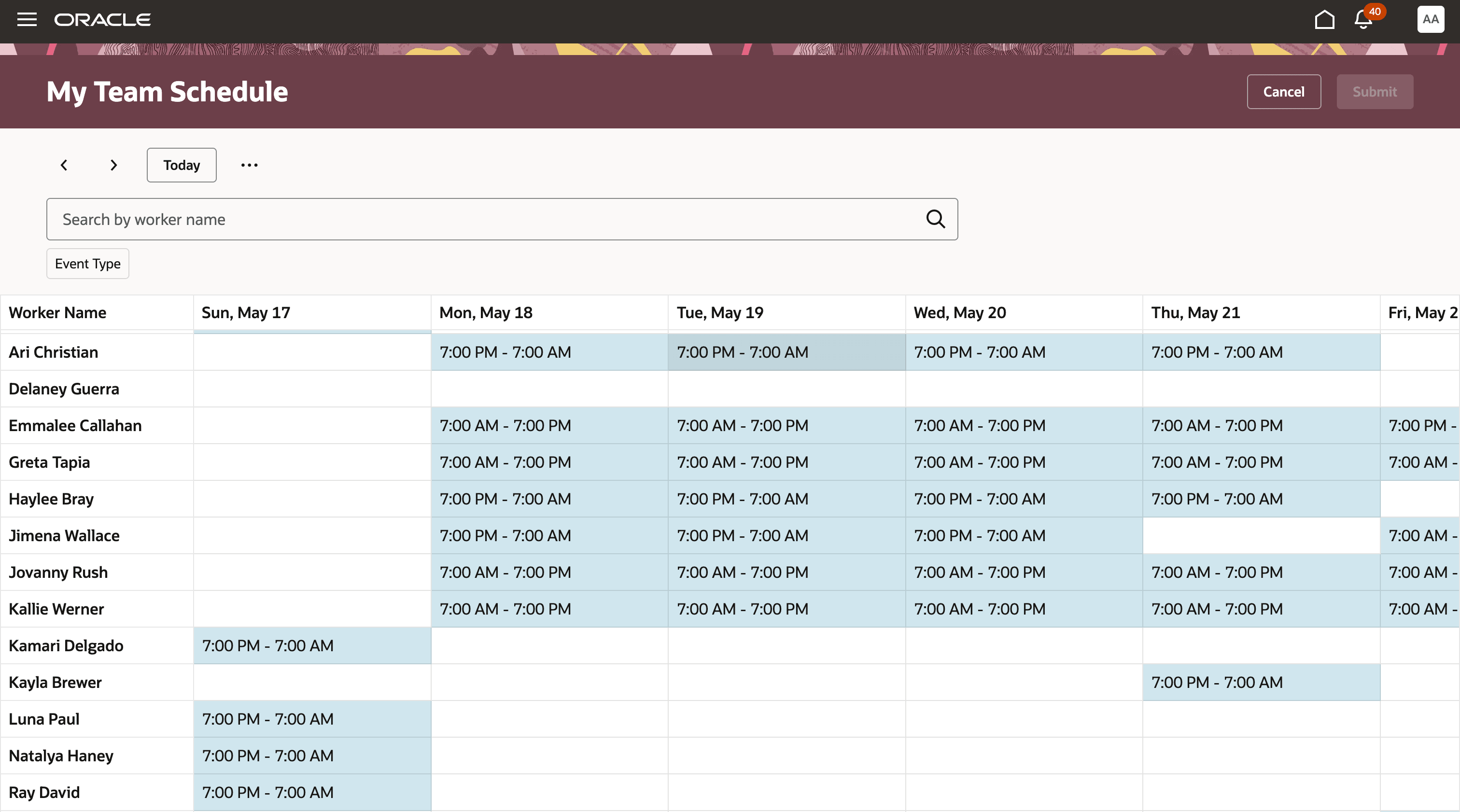Viewport: 1460px width, 812px height.
Task: Click the Submit button
Action: pos(1375,92)
